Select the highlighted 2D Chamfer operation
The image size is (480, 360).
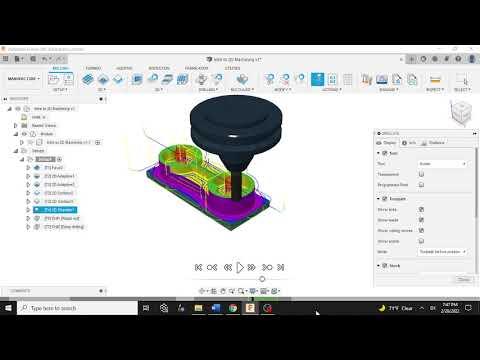(x=55, y=210)
